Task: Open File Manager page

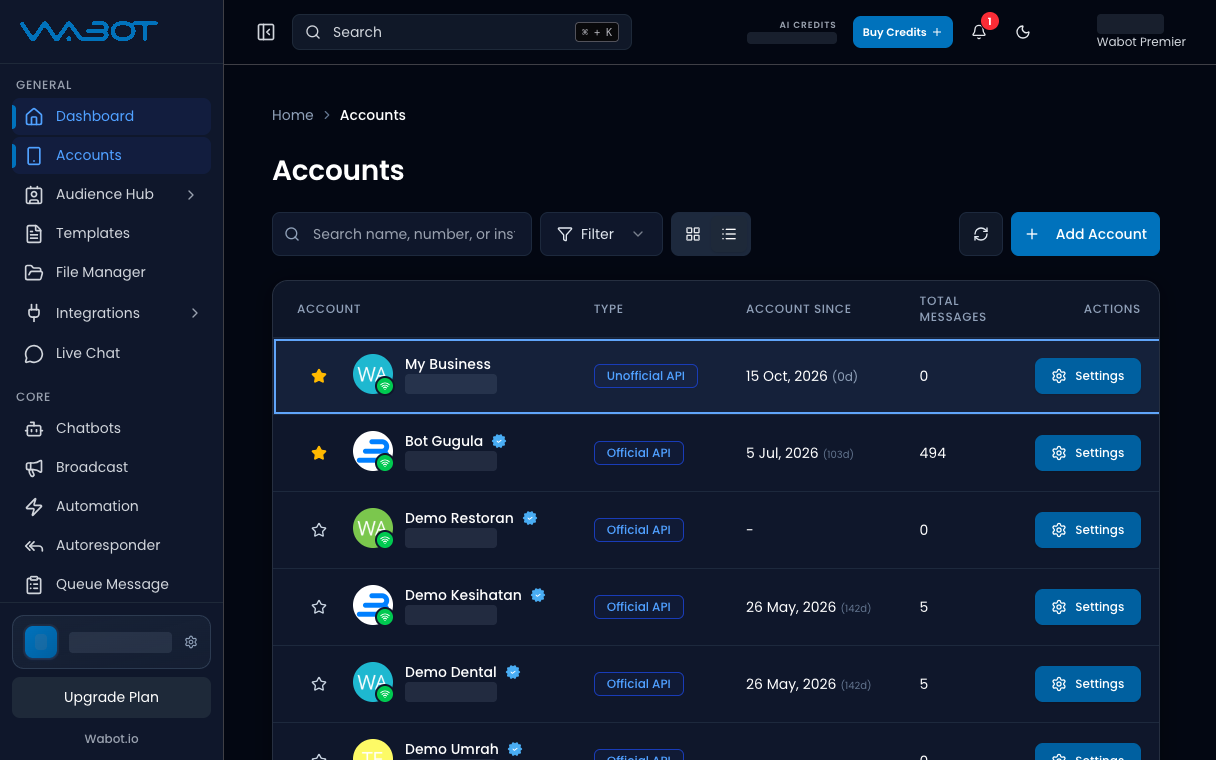Action: (x=111, y=272)
